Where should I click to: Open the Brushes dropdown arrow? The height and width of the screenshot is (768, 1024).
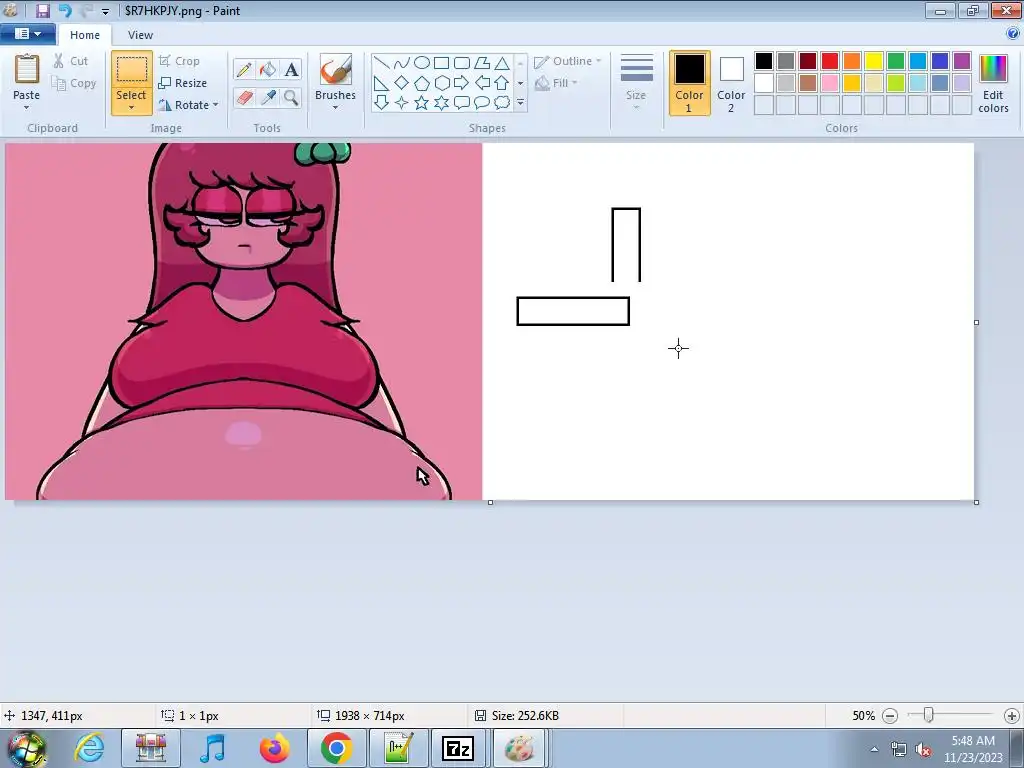[336, 108]
